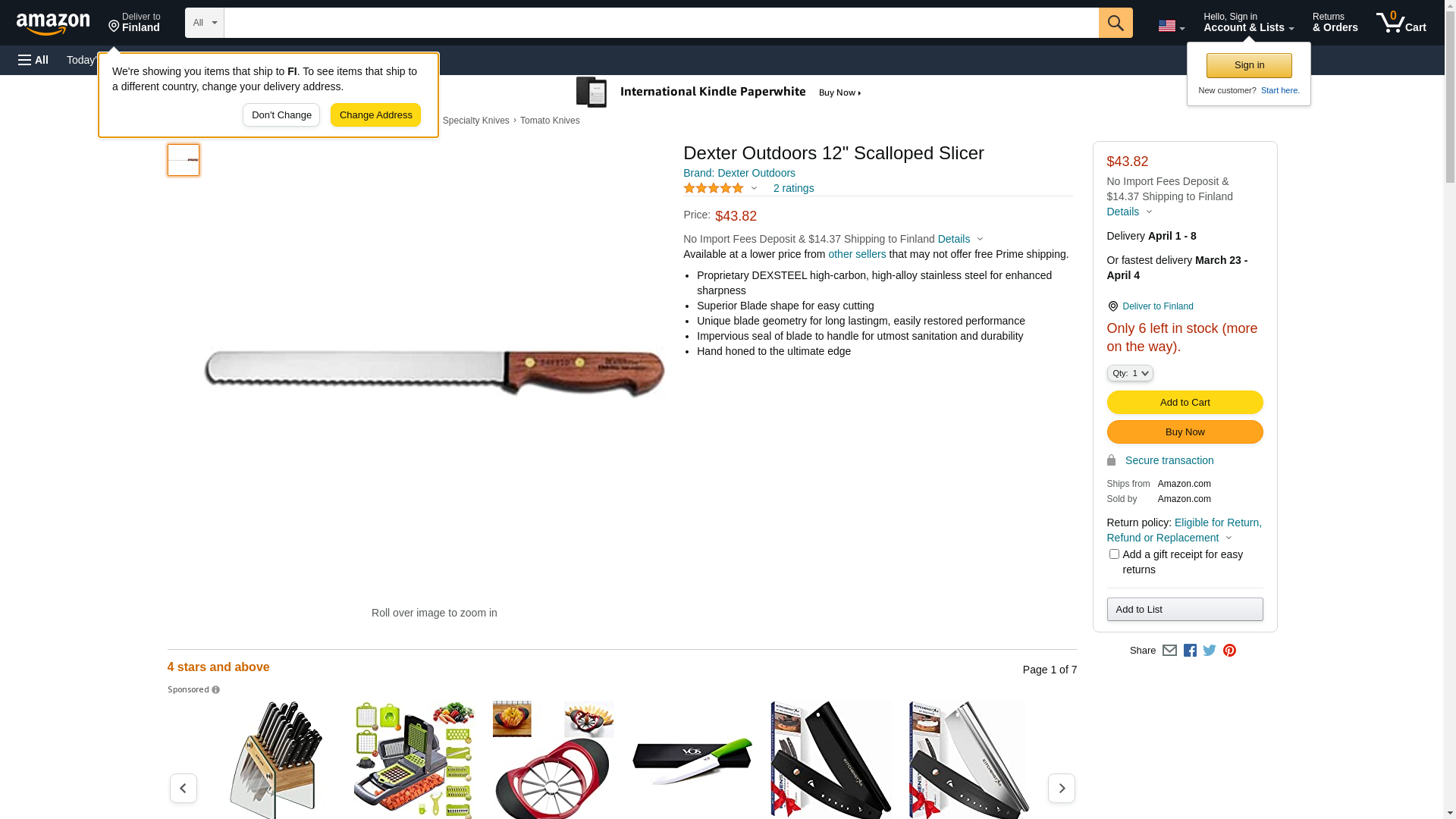Share product via email icon
Image resolution: width=1456 pixels, height=819 pixels.
point(1169,651)
